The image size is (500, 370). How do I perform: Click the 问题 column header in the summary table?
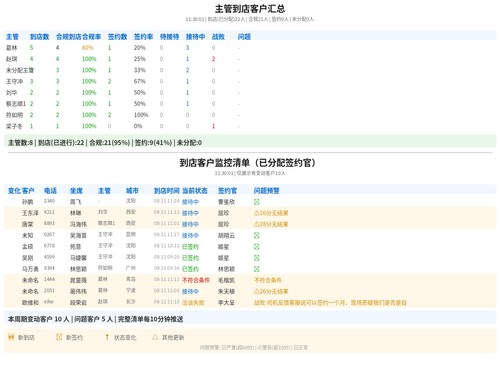[x=244, y=37]
